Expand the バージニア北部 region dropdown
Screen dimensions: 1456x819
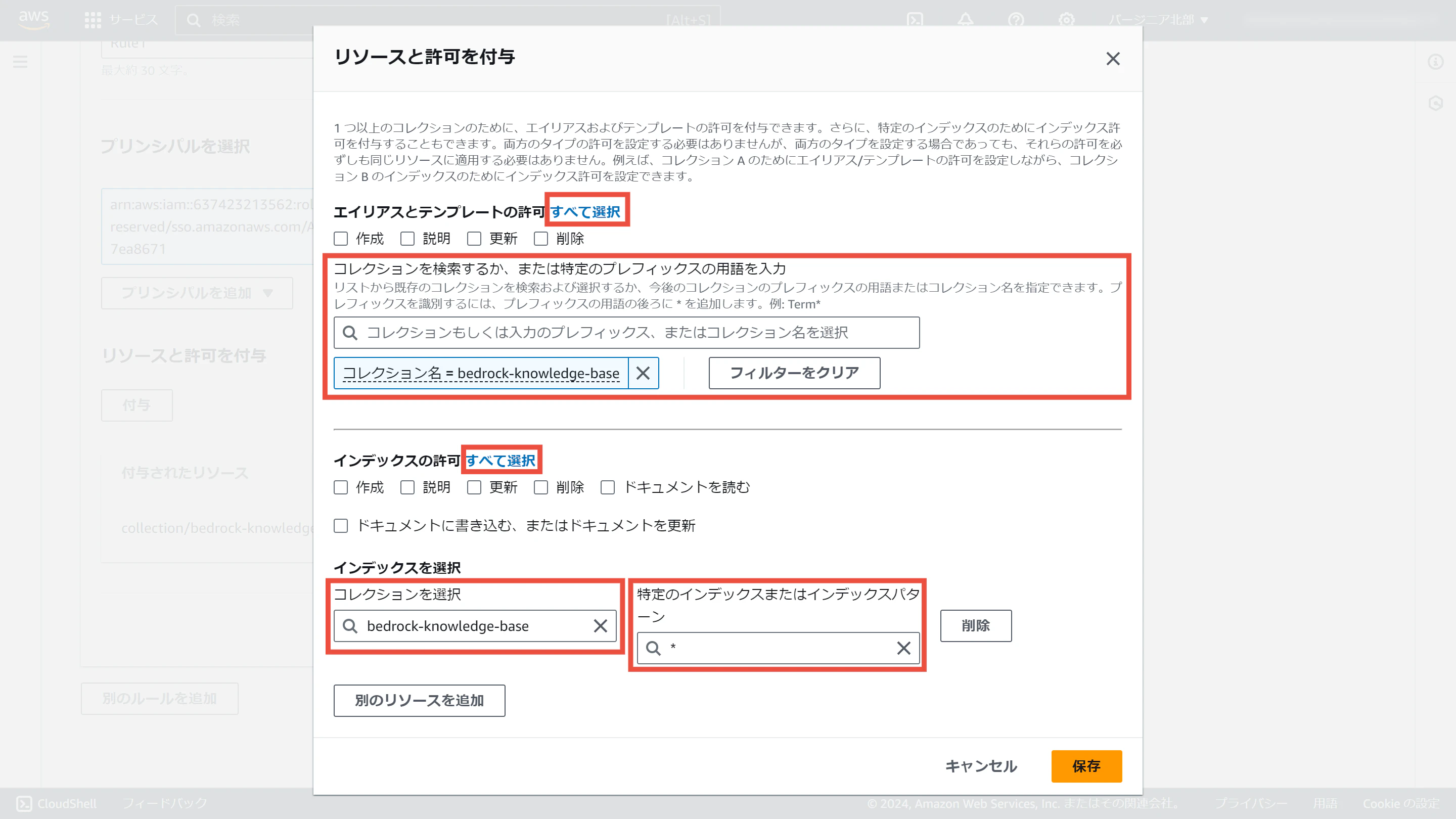point(1158,20)
